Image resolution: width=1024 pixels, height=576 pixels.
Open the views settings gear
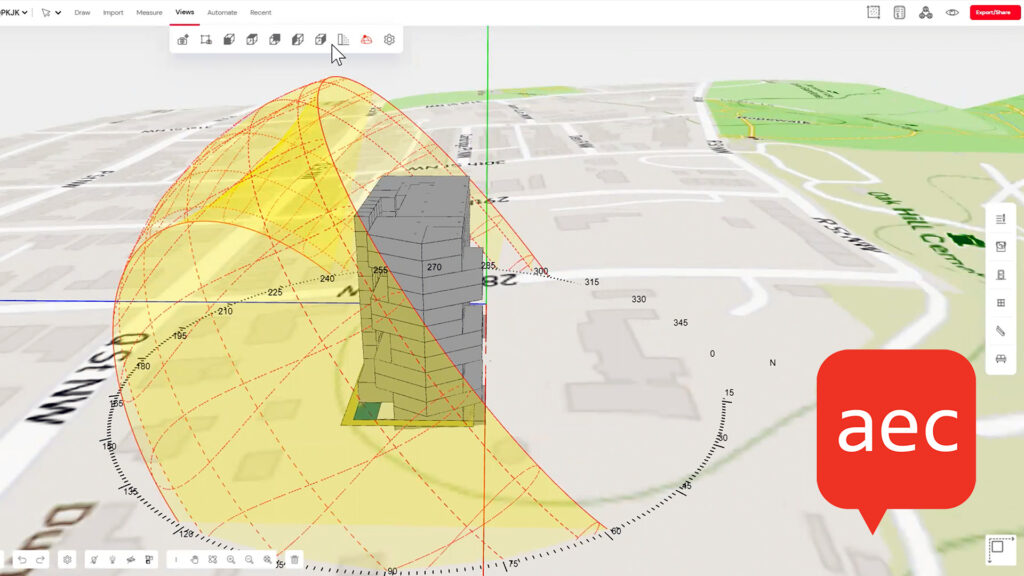click(388, 39)
